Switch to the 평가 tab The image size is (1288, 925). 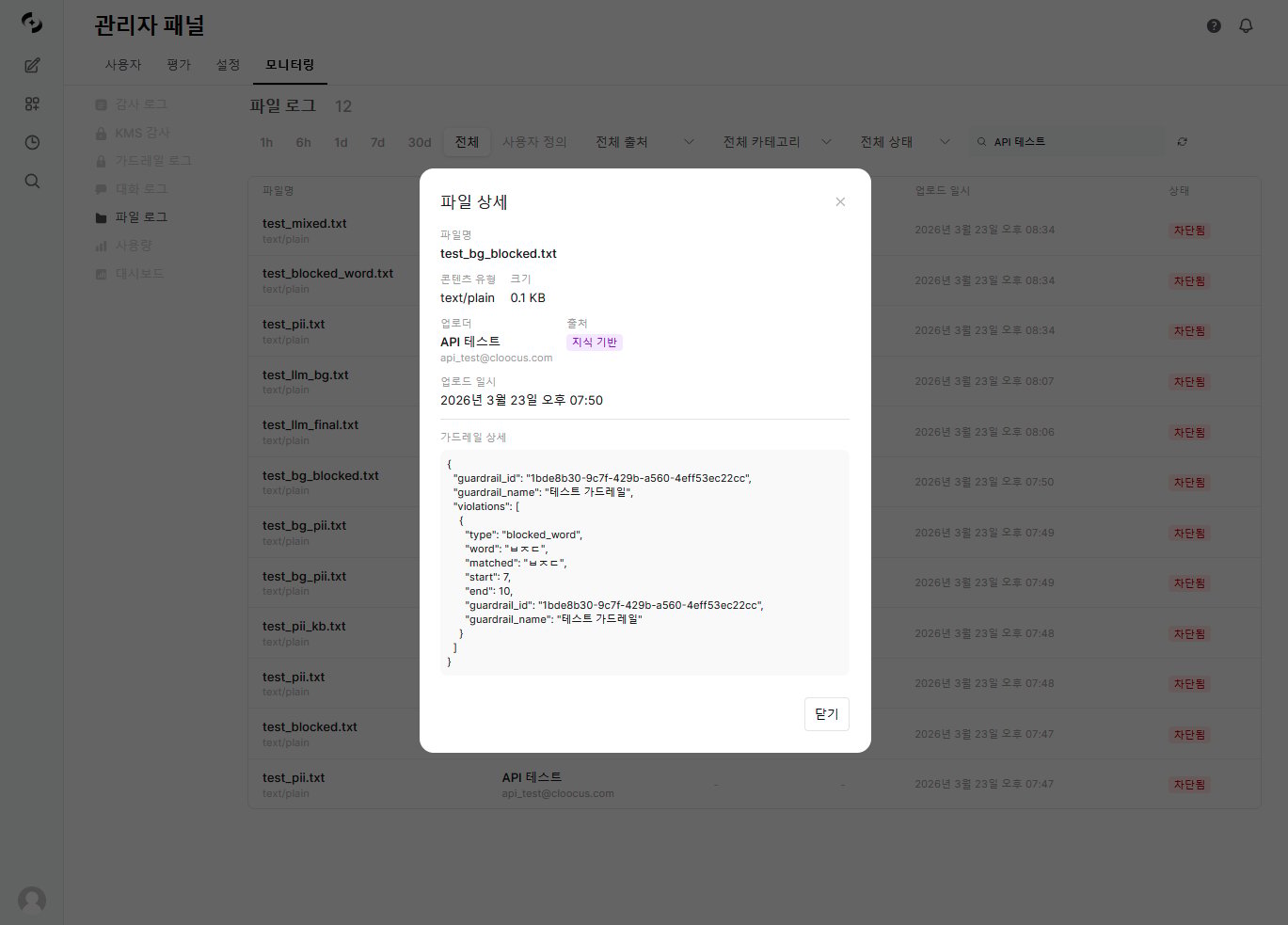[x=179, y=65]
